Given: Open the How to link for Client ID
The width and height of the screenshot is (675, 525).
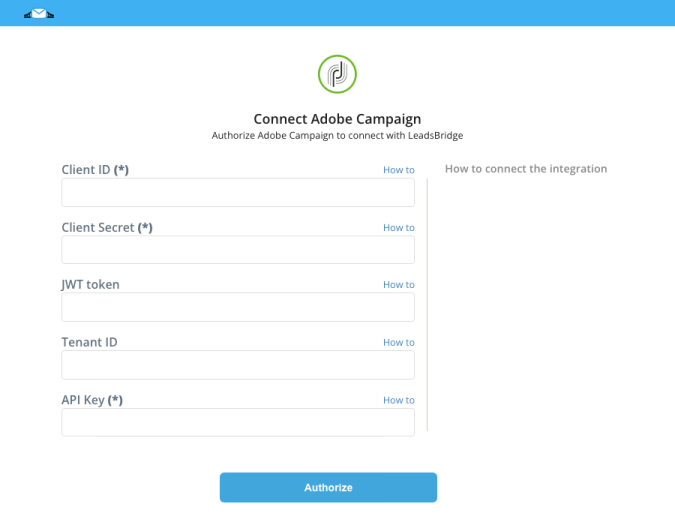Looking at the screenshot, I should [399, 170].
